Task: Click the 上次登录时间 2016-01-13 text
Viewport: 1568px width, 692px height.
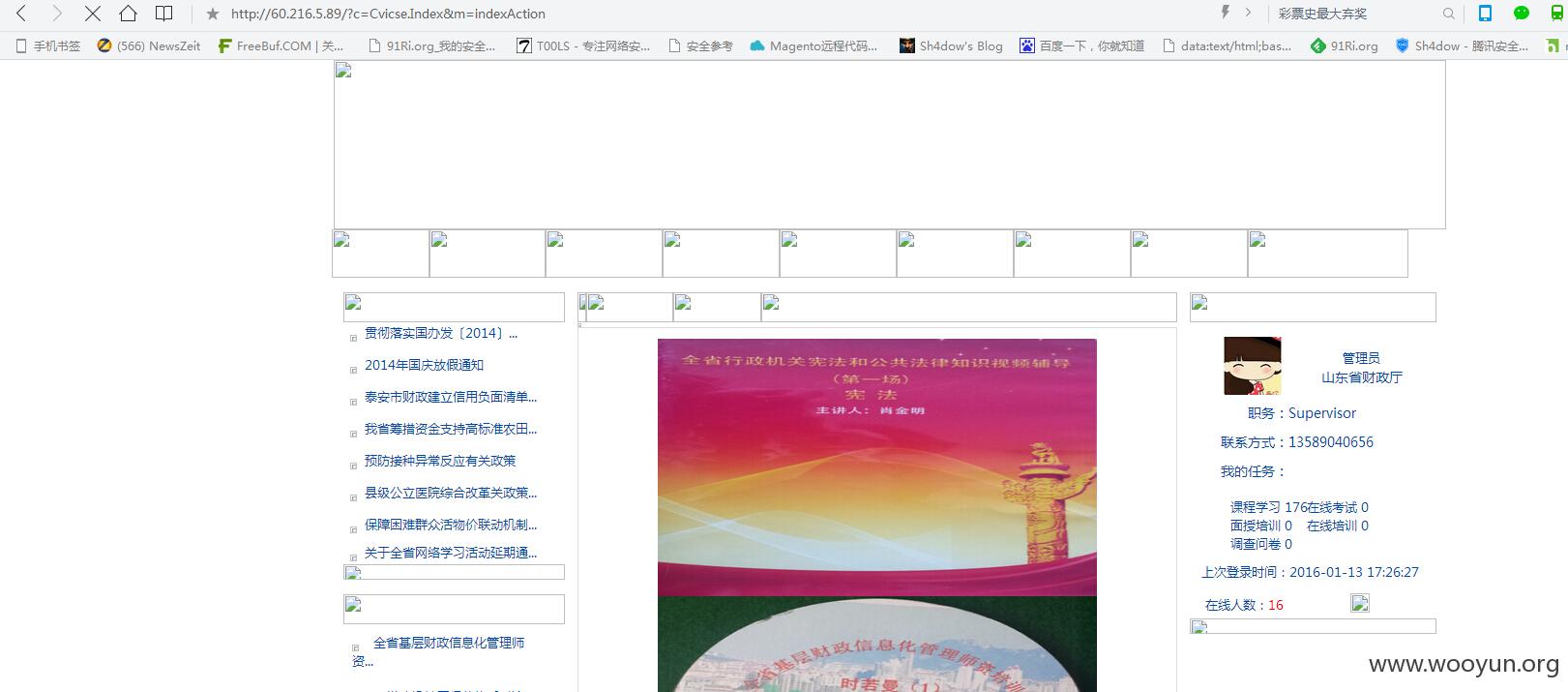Action: (1311, 572)
